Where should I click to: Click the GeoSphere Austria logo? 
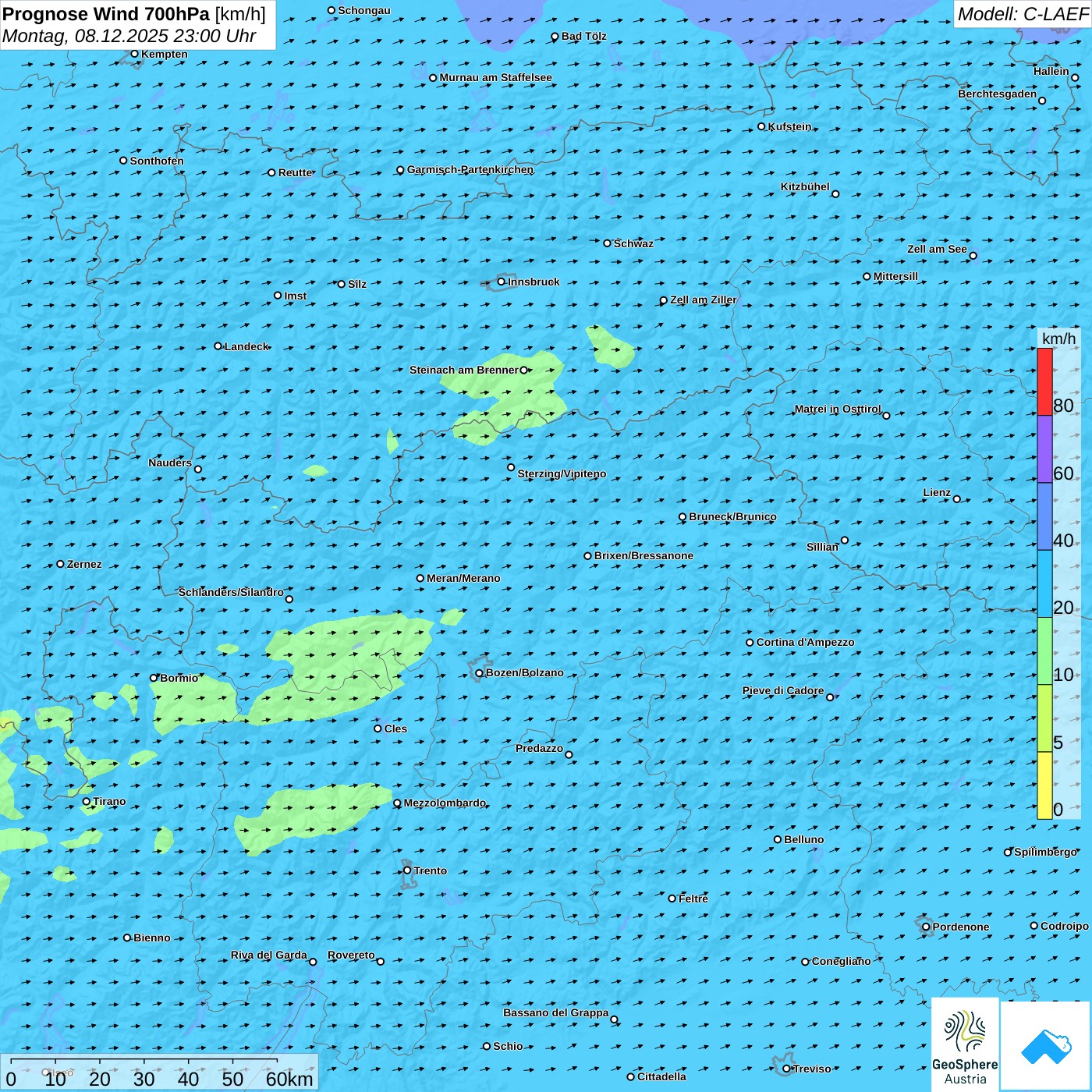tap(965, 1044)
